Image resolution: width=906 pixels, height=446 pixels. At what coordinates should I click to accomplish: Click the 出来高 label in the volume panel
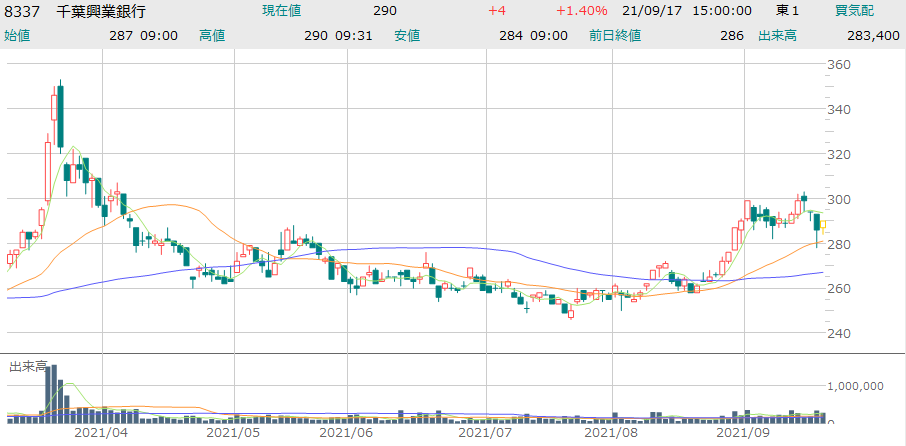pyautogui.click(x=29, y=367)
